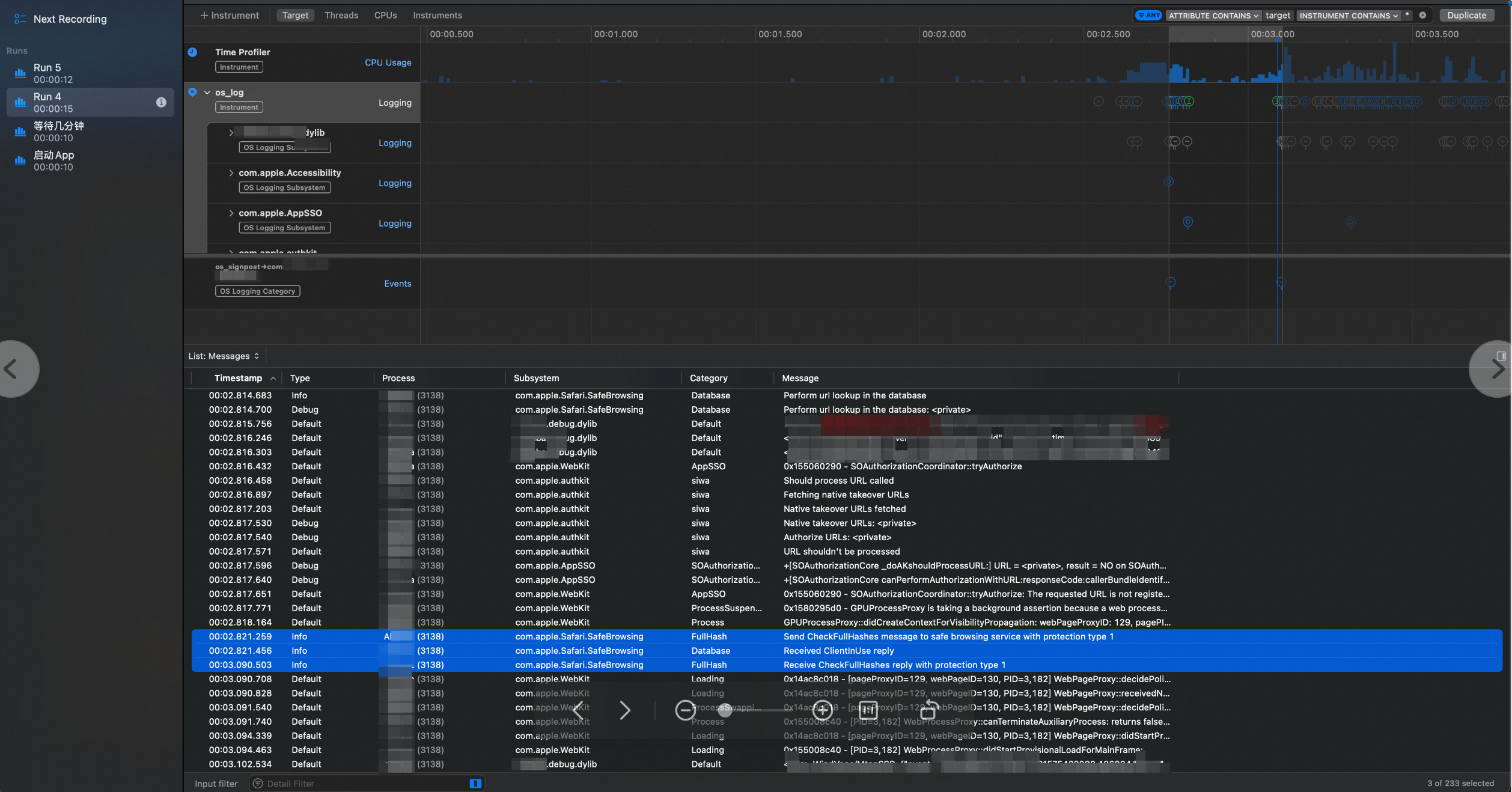Zoom out with the minus circle icon

point(684,710)
